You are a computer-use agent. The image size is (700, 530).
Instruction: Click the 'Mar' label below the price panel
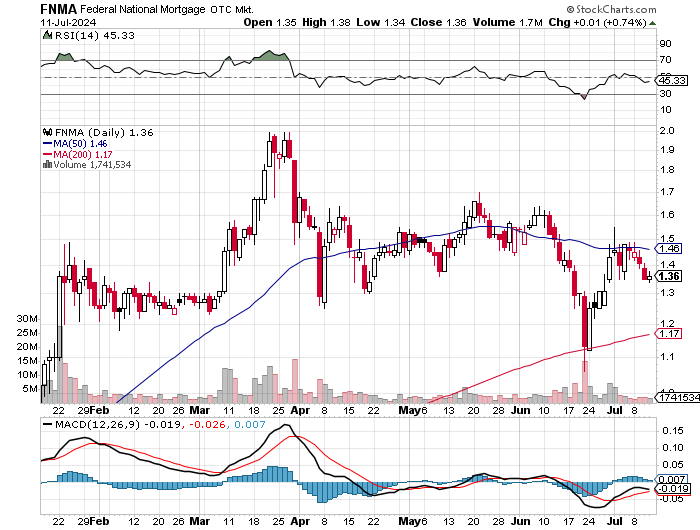coord(199,410)
